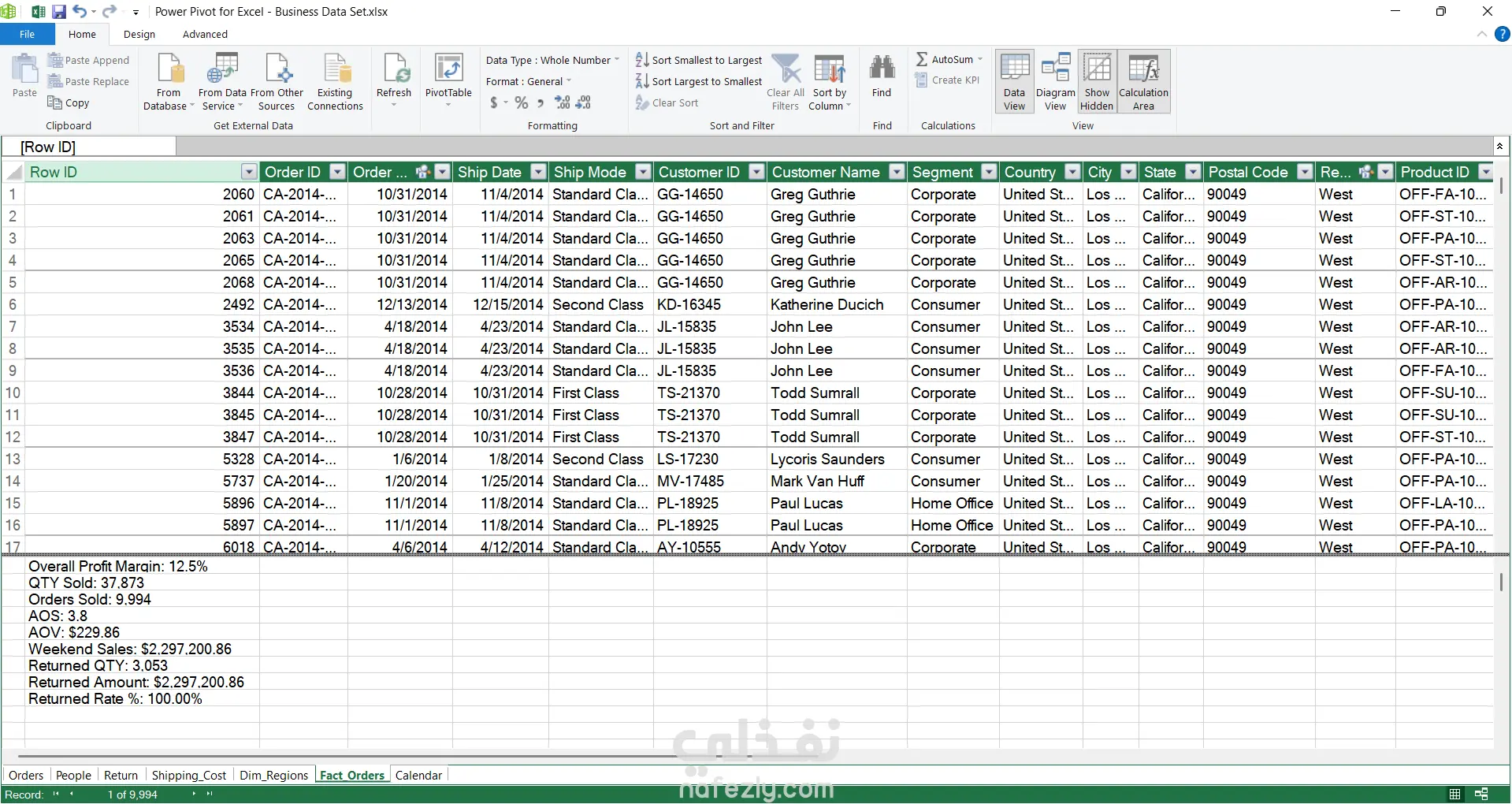This screenshot has height=804, width=1512.
Task: Open Existing Connections
Action: pyautogui.click(x=335, y=82)
